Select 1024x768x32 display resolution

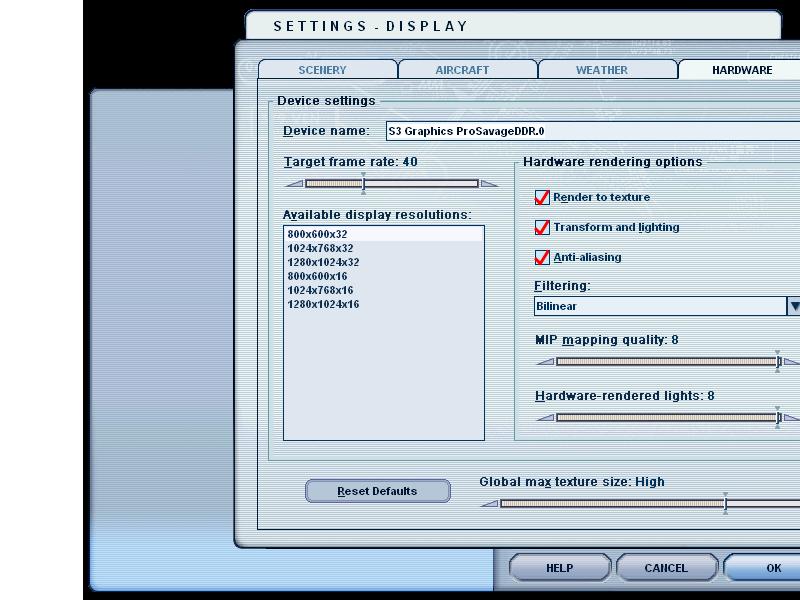[x=320, y=248]
